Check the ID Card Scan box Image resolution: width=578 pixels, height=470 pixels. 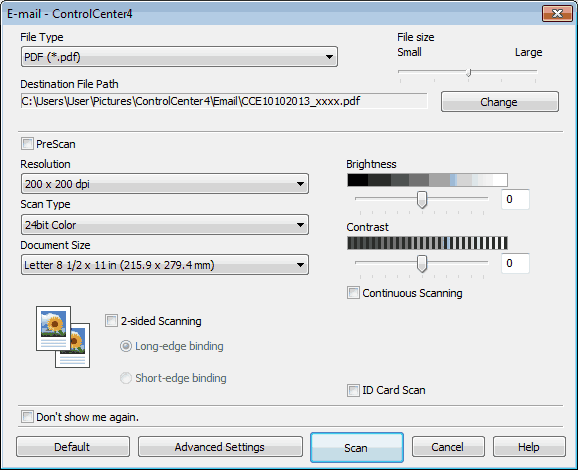tap(353, 390)
